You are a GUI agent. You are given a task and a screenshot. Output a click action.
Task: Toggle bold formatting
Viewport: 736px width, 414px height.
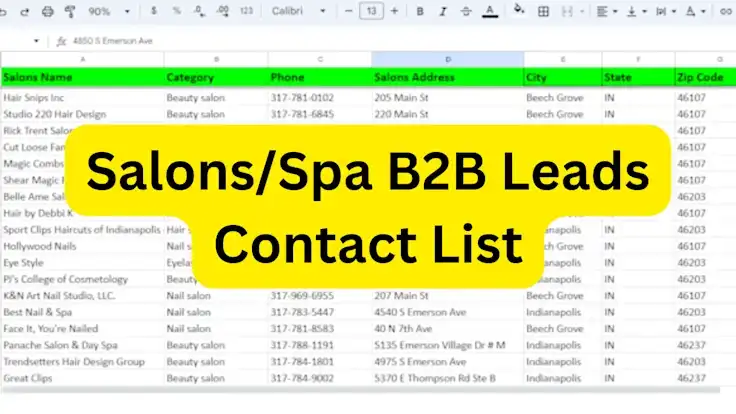tap(419, 11)
